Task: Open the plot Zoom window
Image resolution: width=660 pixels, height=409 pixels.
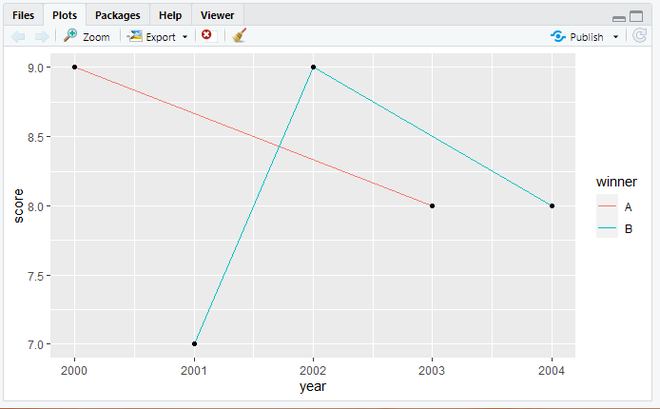Action: point(87,37)
